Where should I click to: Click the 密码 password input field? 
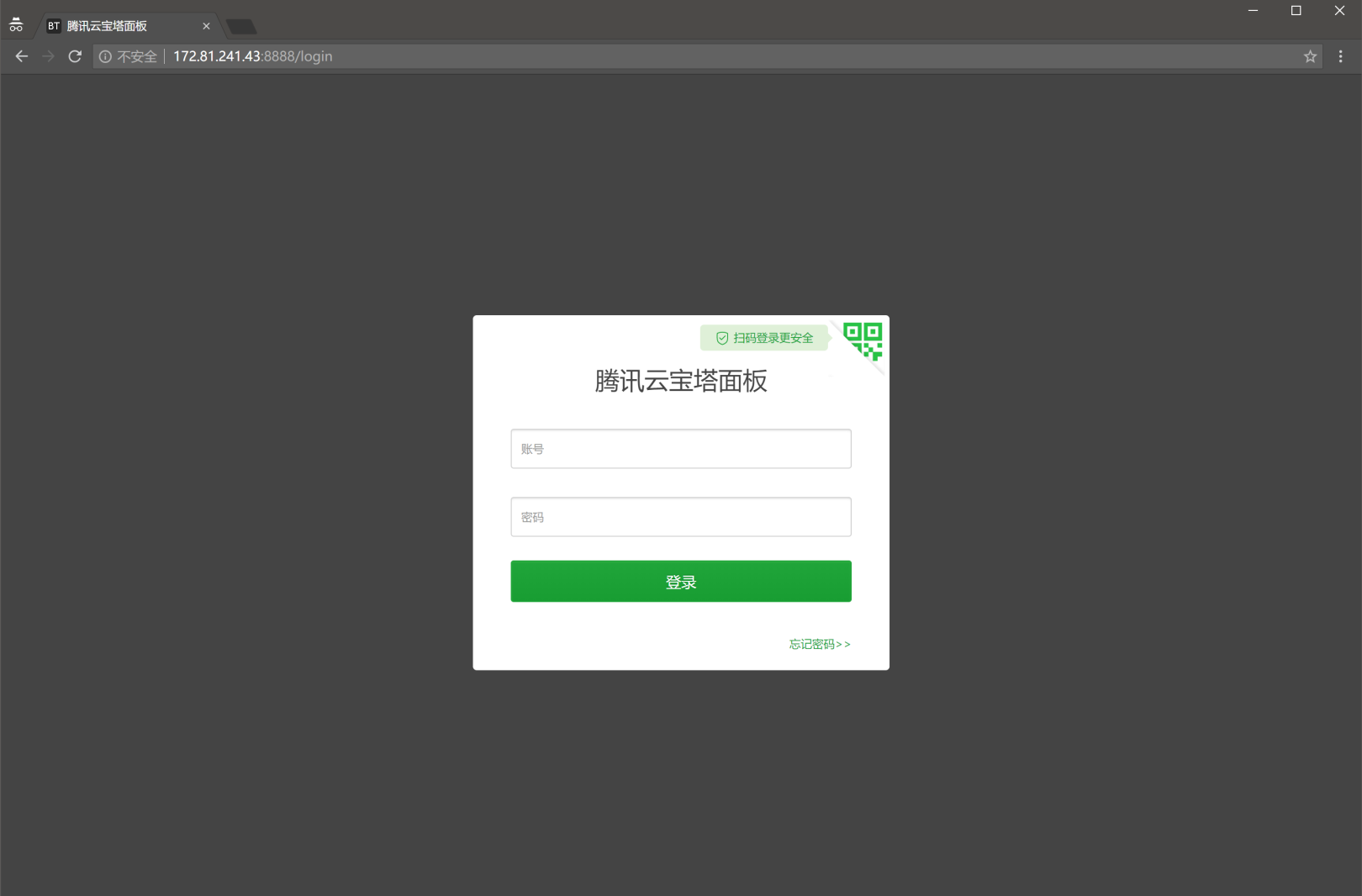click(x=680, y=516)
